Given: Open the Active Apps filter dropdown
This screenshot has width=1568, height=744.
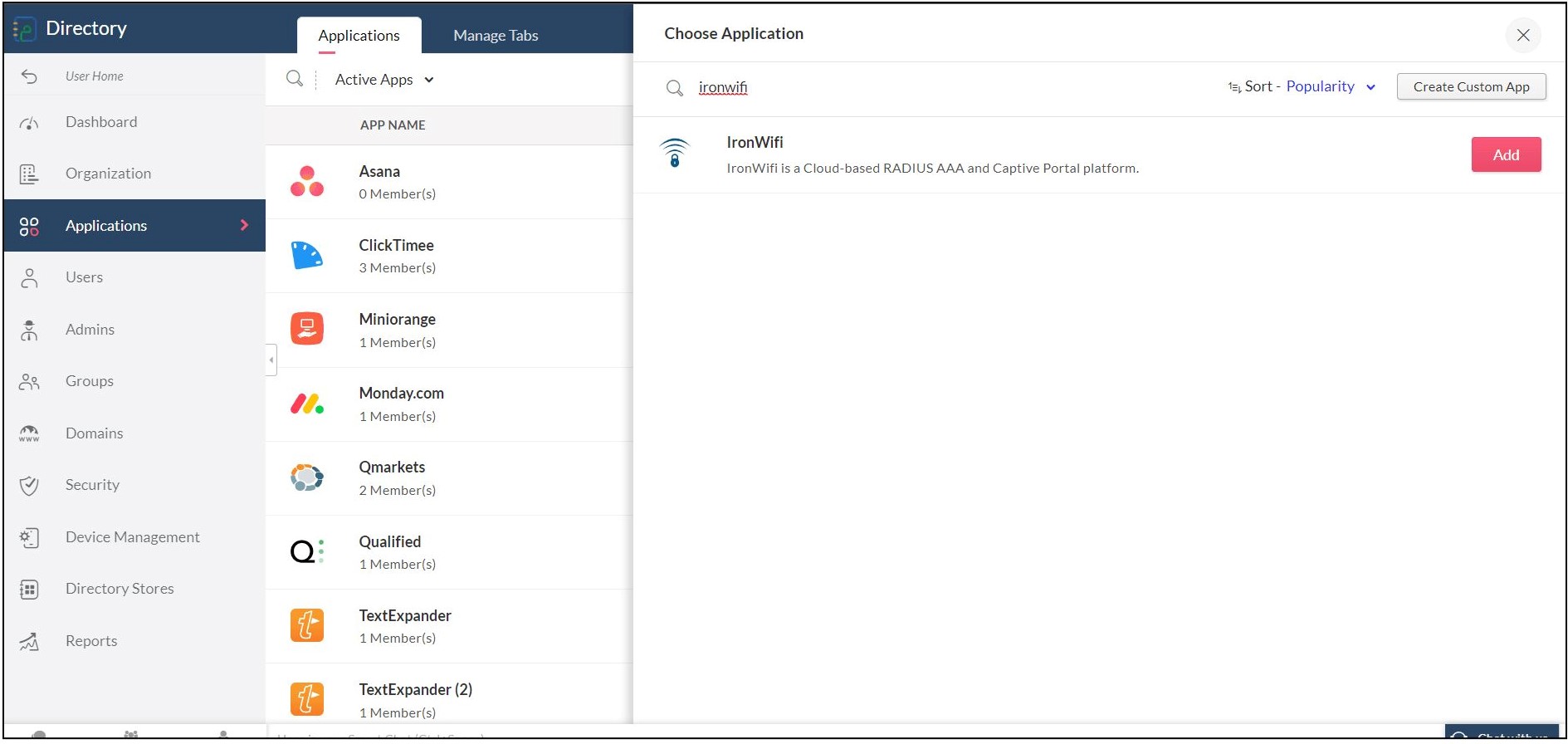Looking at the screenshot, I should (x=384, y=80).
